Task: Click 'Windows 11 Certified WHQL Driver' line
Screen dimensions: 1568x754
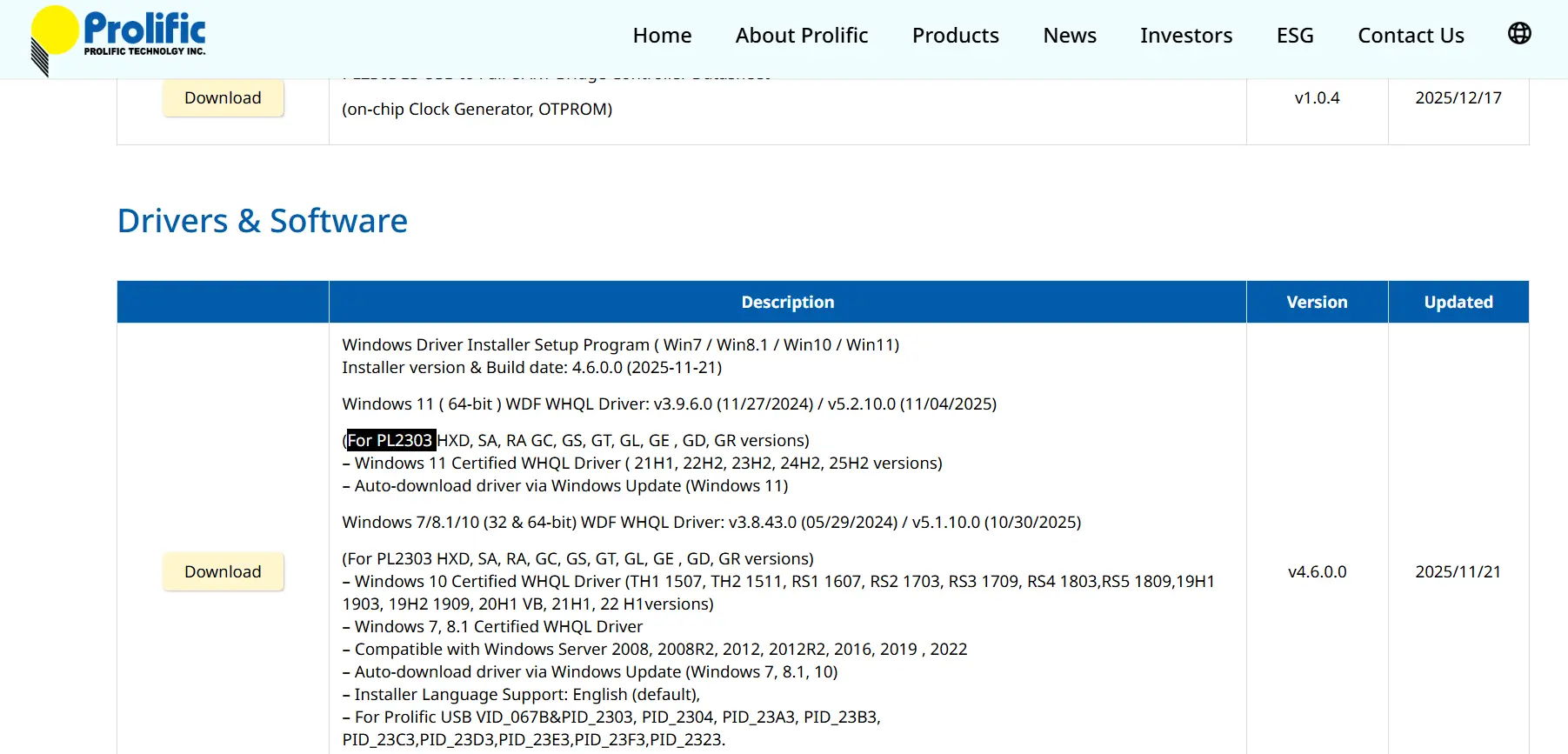Action: (642, 464)
